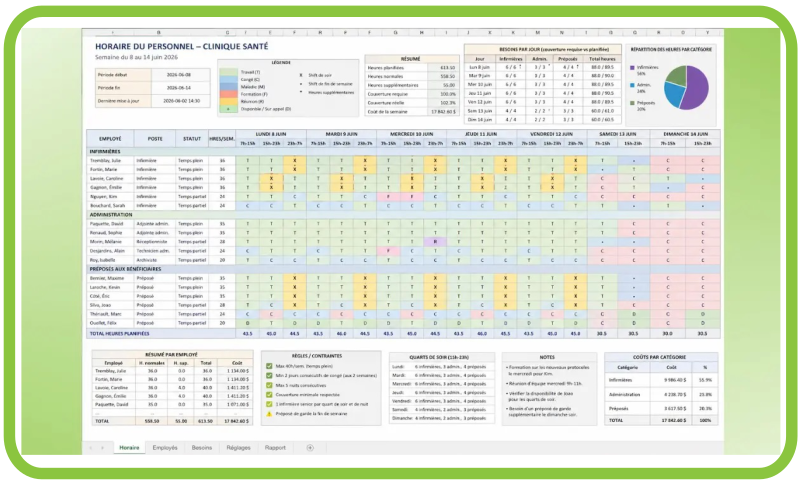
Task: Select PRÉPOSÉS AUX BÉNÉFICIAIRES section header
Action: 403,269
